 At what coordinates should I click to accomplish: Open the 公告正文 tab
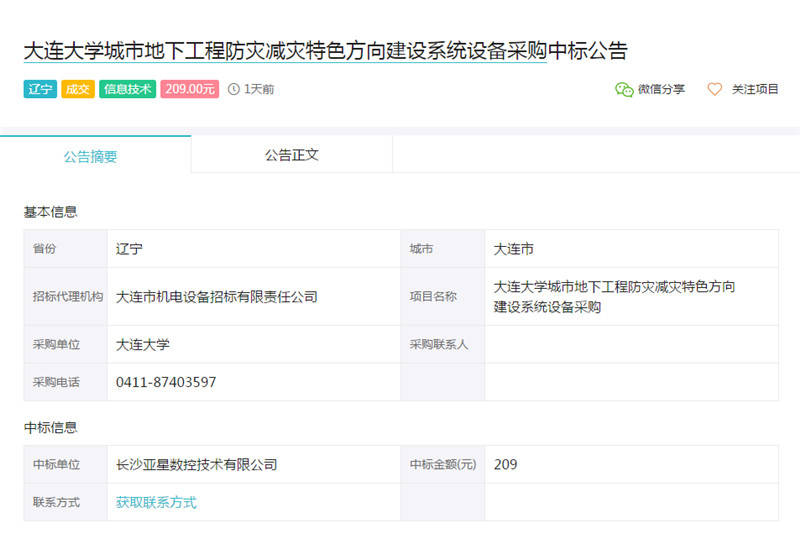(291, 155)
